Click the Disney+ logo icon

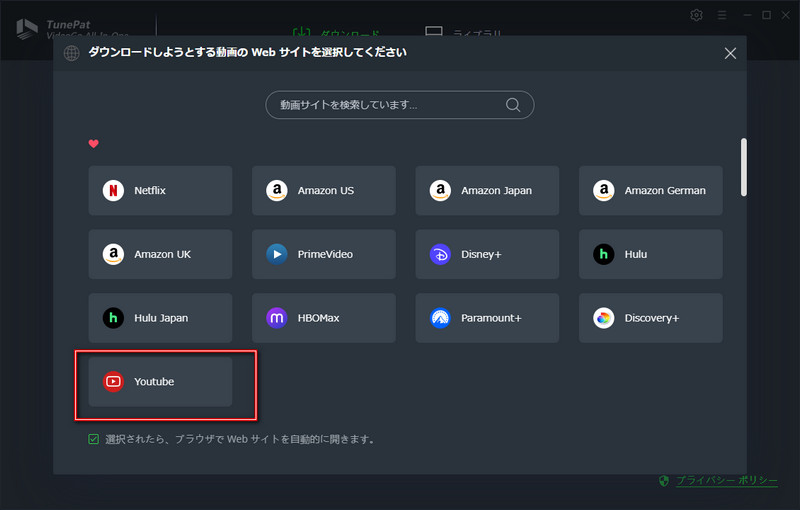pyautogui.click(x=440, y=254)
